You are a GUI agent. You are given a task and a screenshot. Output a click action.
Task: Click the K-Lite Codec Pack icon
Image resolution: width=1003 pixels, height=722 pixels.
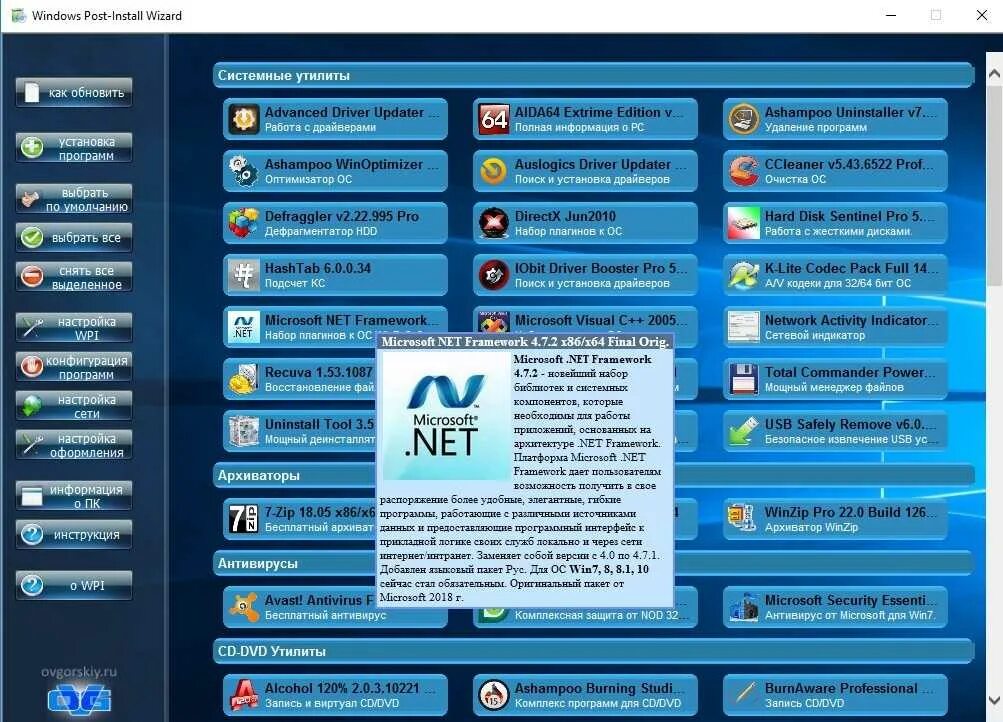pos(743,275)
